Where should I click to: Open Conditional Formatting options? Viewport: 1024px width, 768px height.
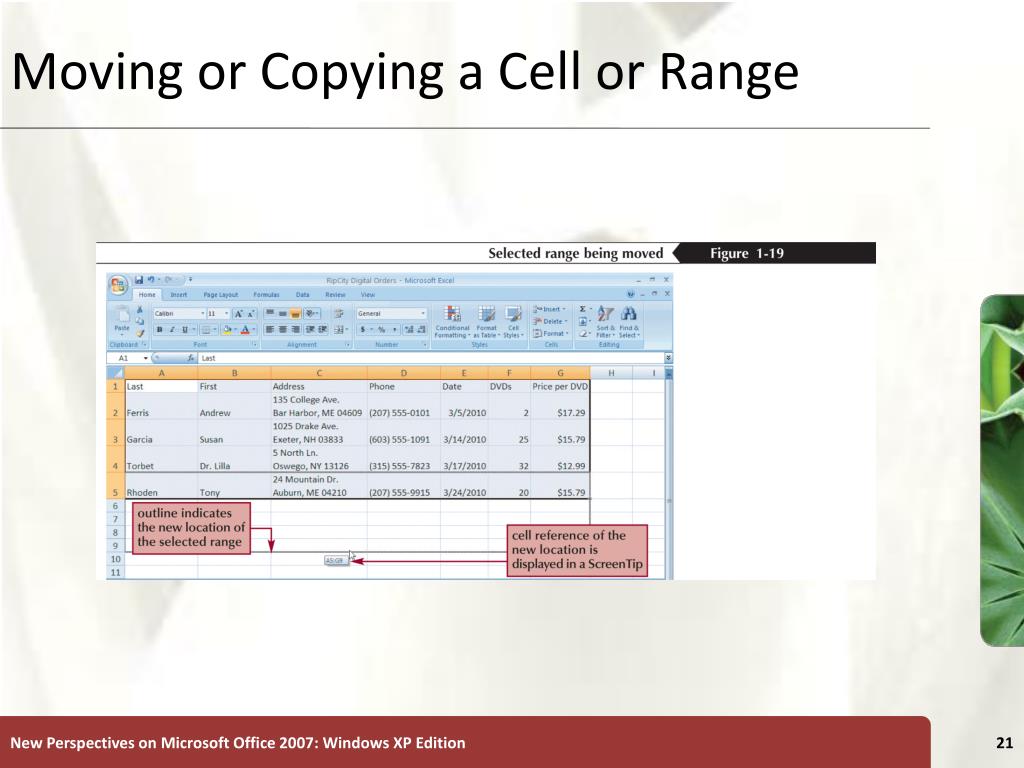(x=453, y=321)
